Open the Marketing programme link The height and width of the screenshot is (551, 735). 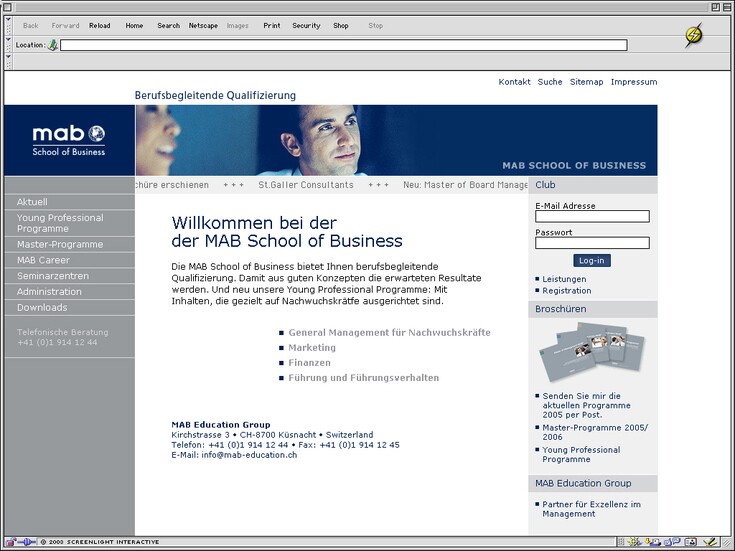[312, 347]
